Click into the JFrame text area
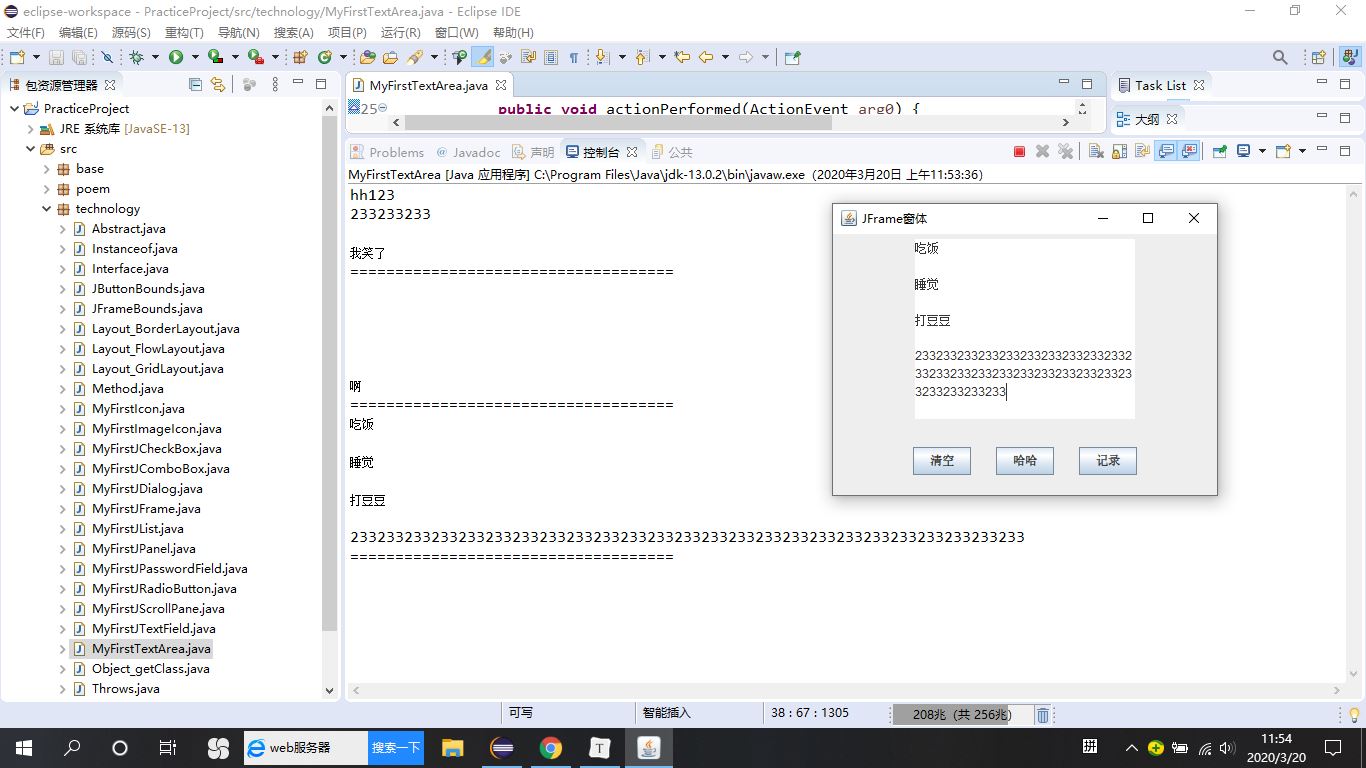The height and width of the screenshot is (768, 1366). (x=1025, y=328)
